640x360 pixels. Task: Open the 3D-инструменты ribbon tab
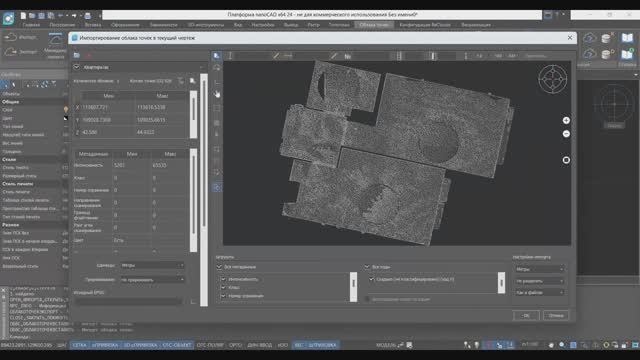coord(205,25)
